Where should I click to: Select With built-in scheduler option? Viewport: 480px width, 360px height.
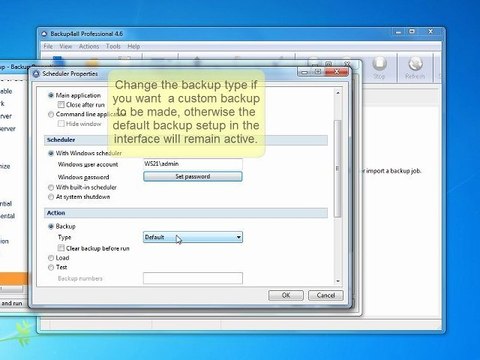[x=51, y=187]
